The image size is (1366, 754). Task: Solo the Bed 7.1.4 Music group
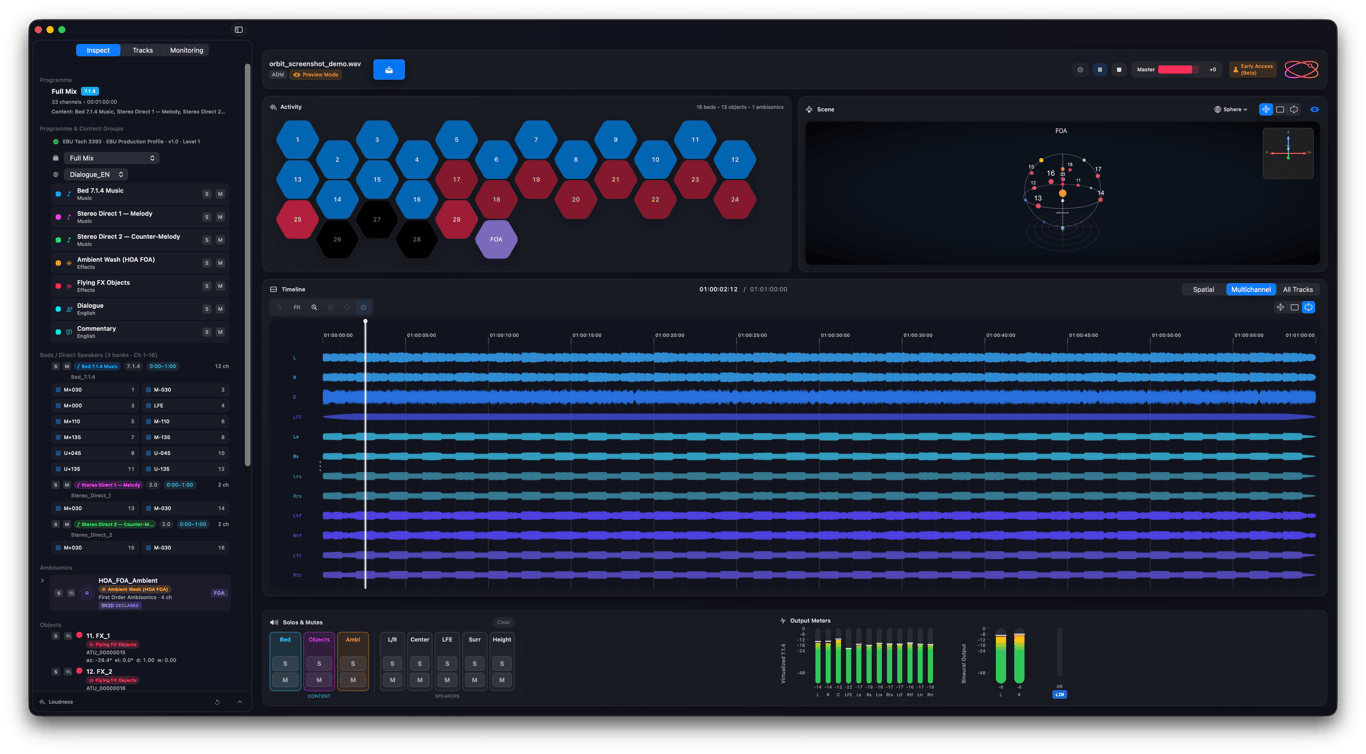pyautogui.click(x=207, y=194)
